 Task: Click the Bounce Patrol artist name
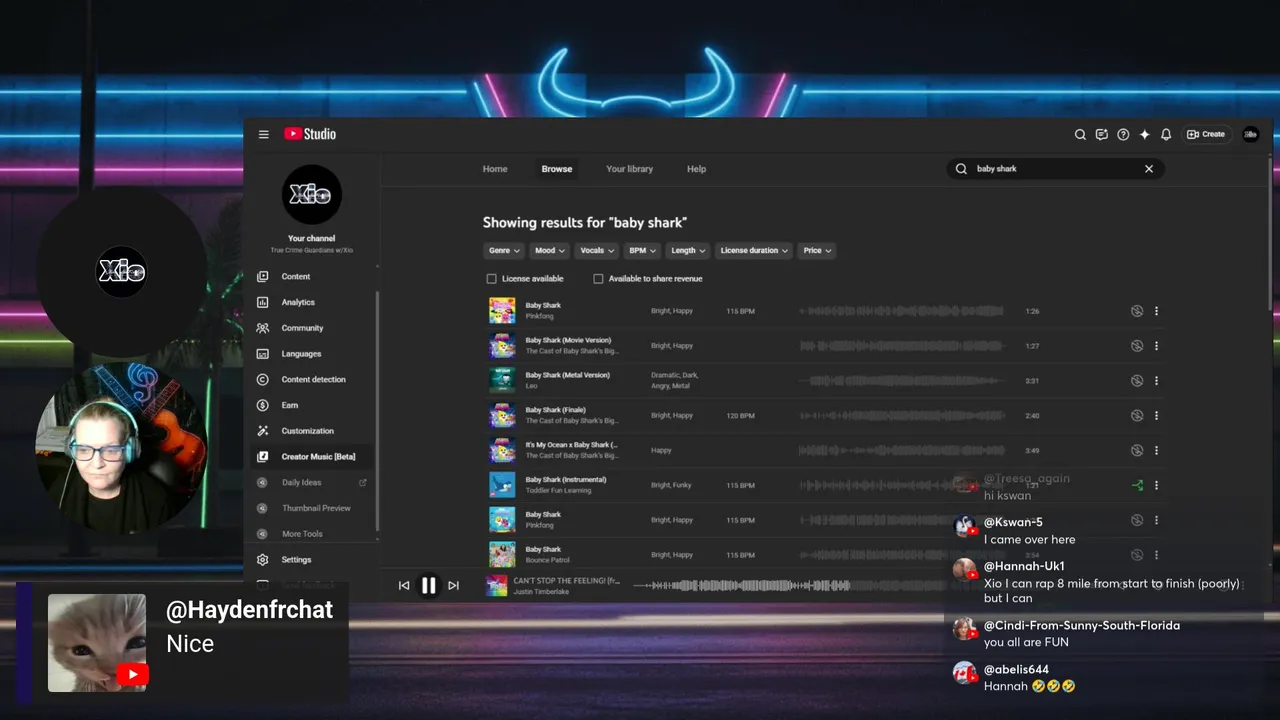[546, 560]
